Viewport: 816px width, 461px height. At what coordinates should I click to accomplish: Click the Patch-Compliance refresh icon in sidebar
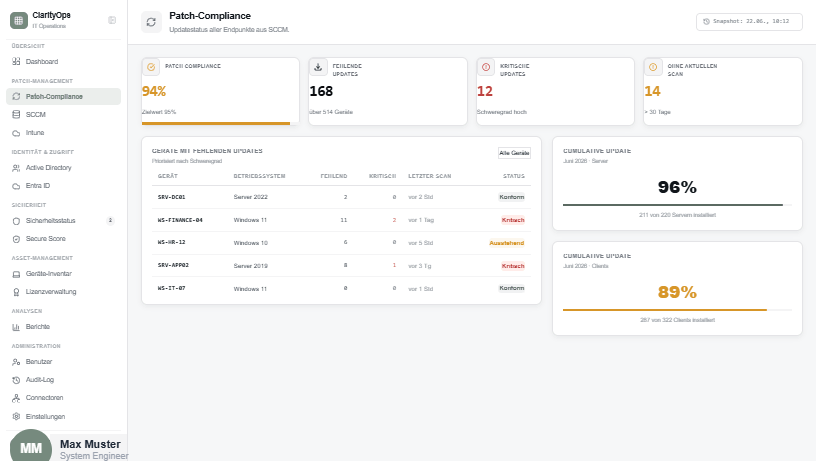(16, 96)
